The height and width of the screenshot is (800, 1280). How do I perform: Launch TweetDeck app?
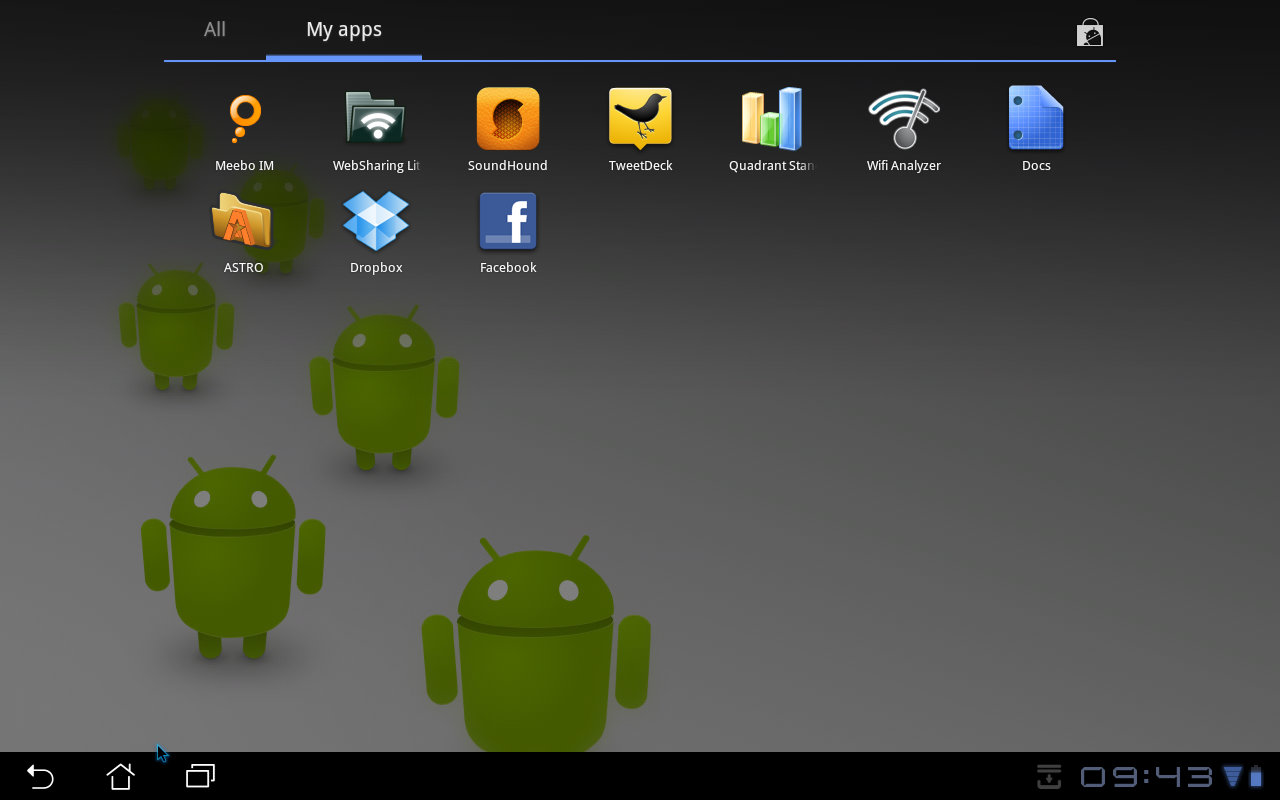640,119
